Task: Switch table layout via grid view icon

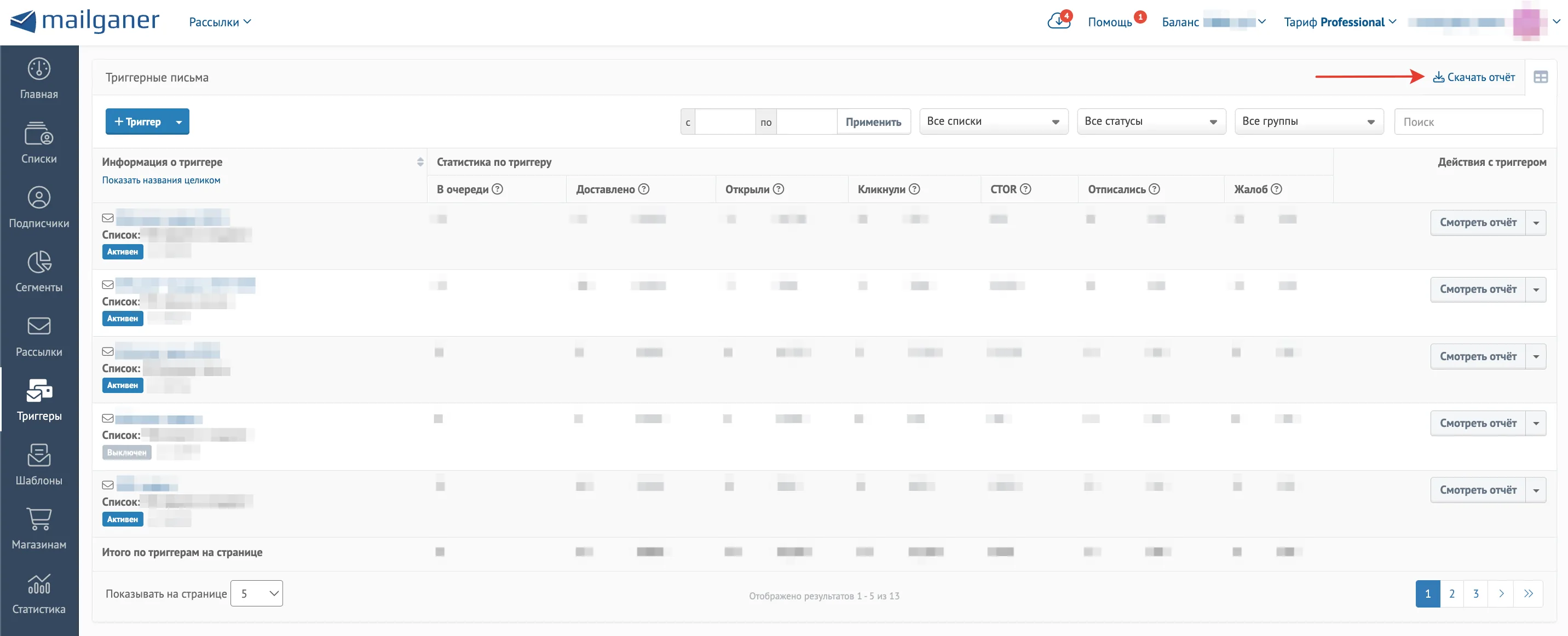Action: pos(1540,77)
